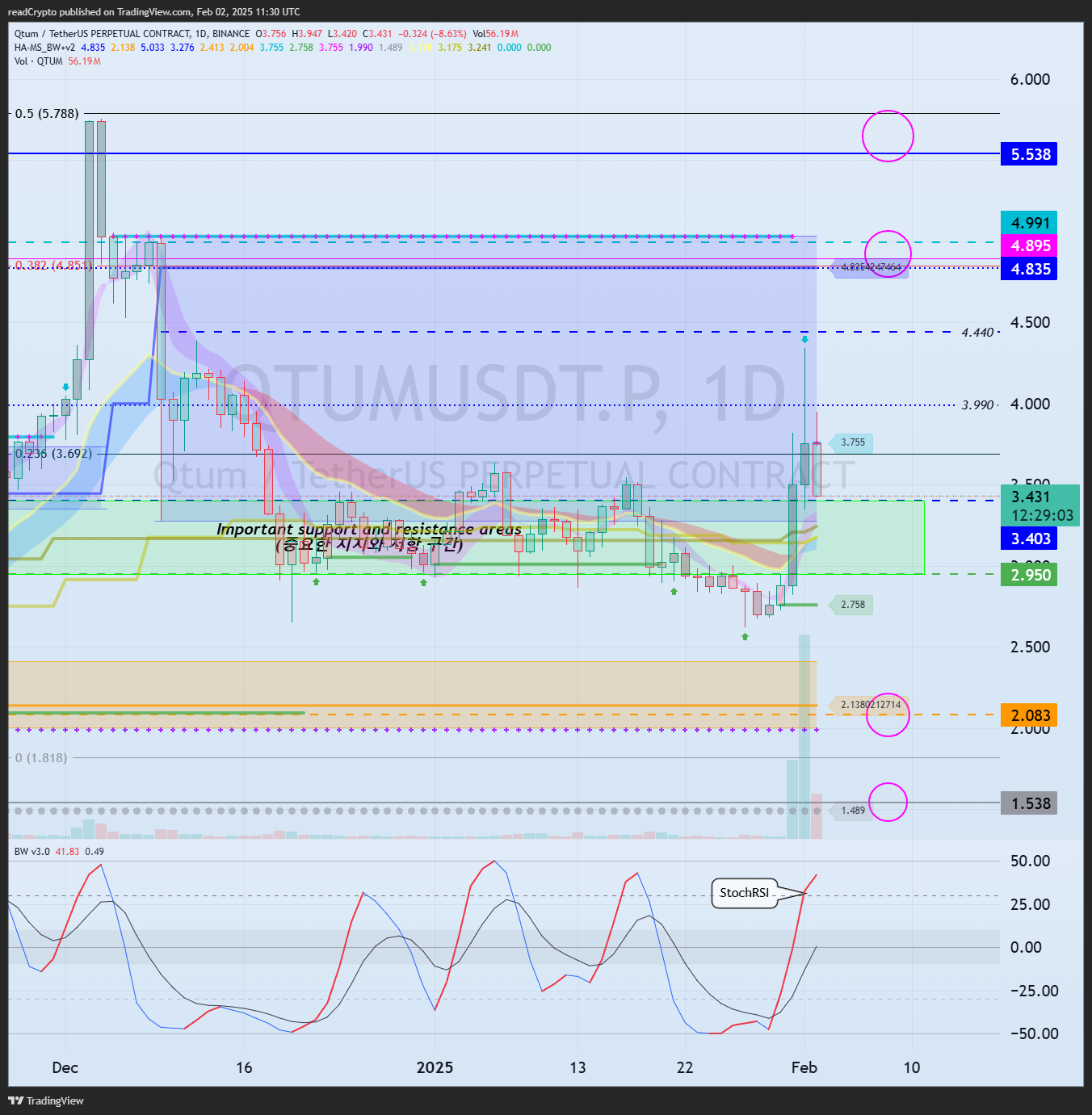Click the 3.990 dotted line label

977,405
